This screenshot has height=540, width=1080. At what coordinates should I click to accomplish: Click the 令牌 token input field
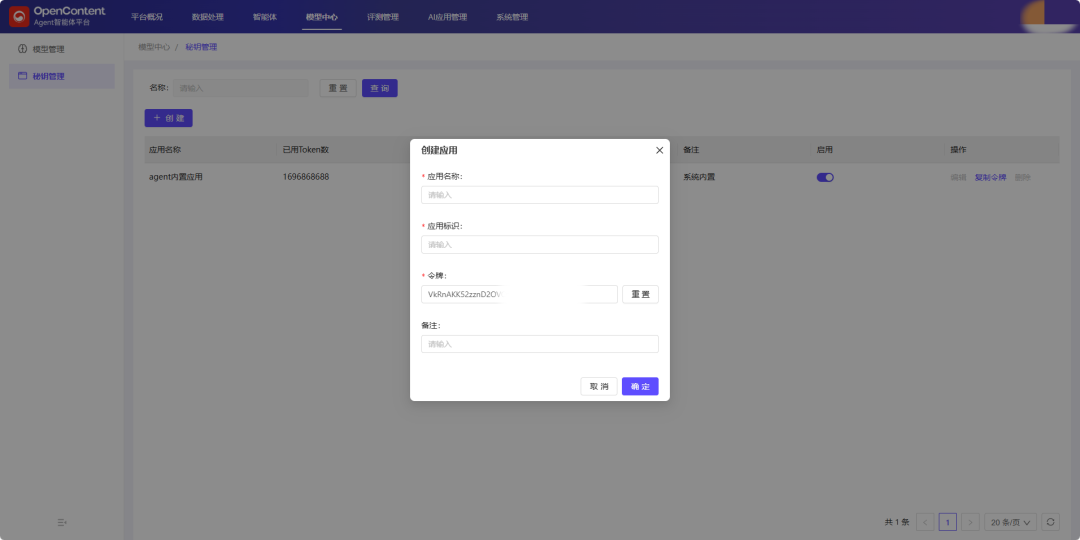point(519,294)
